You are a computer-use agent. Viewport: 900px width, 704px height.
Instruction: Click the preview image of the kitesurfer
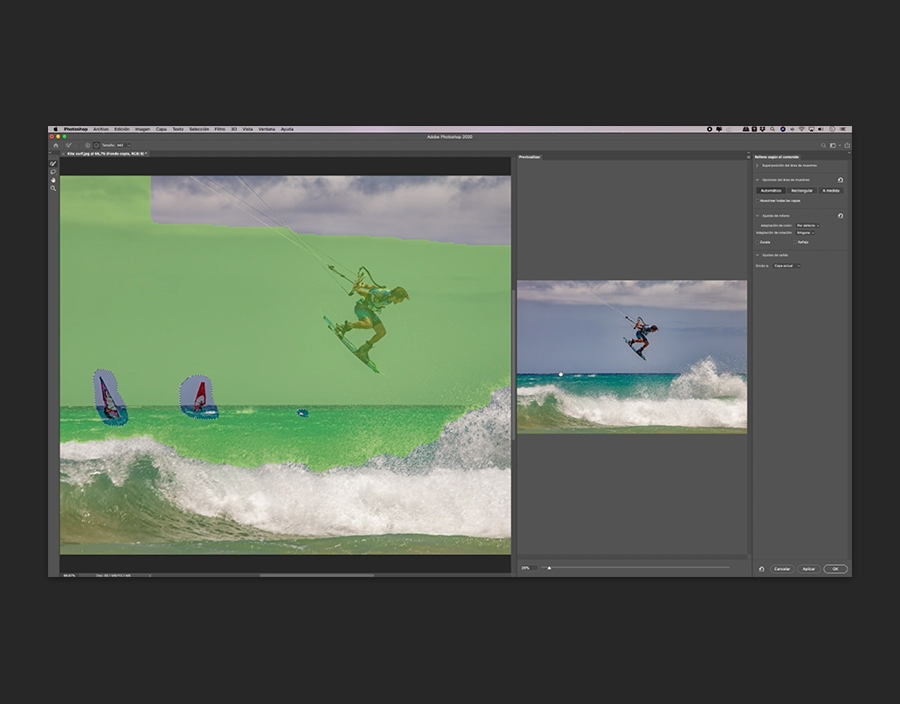tap(632, 357)
